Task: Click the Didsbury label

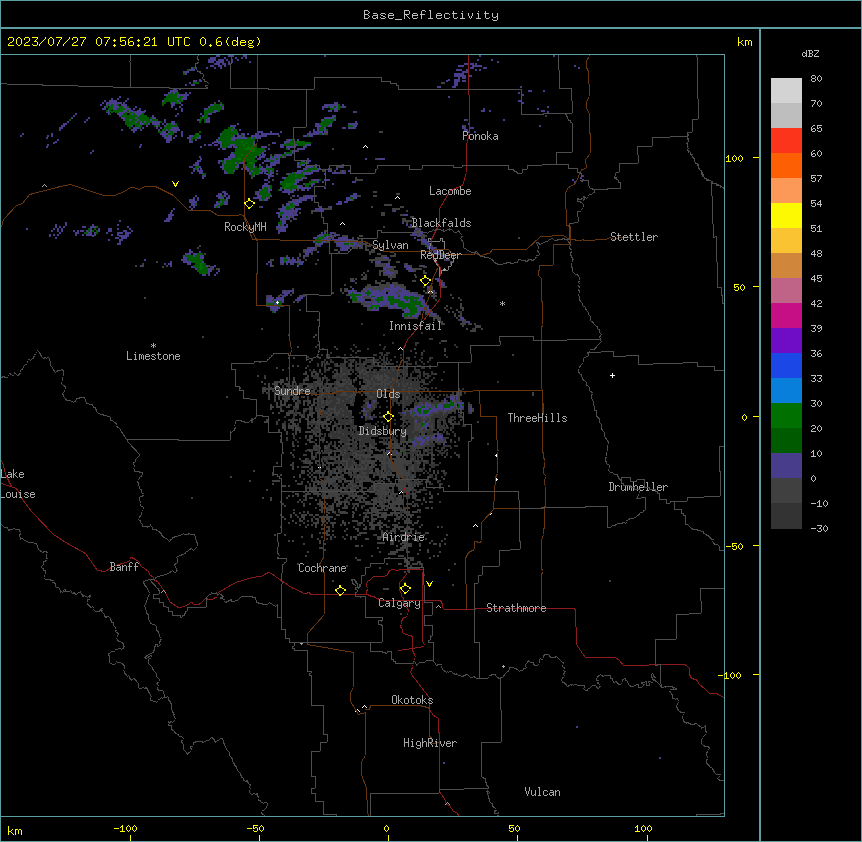Action: click(383, 431)
